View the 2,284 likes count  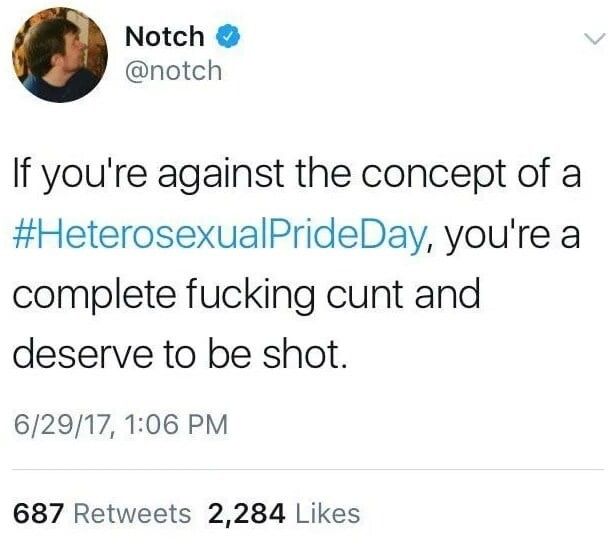(247, 514)
